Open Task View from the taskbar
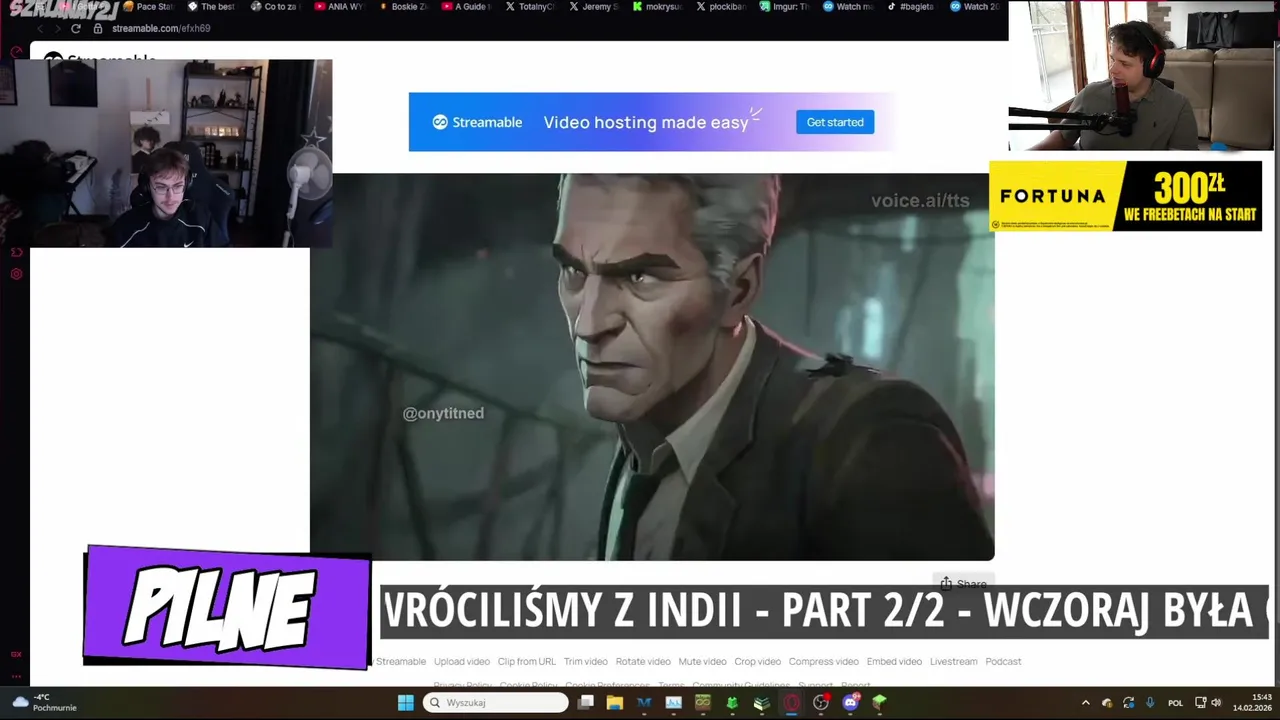The height and width of the screenshot is (720, 1280). 586,703
